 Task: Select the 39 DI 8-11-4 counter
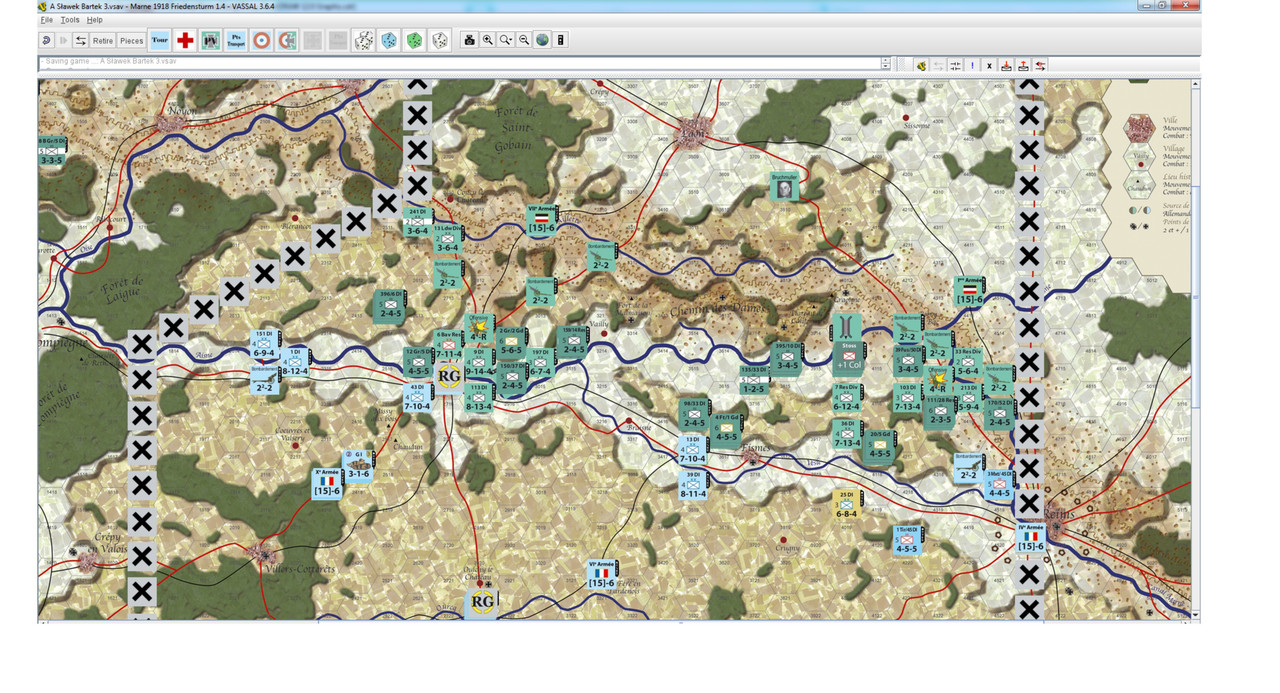[694, 484]
